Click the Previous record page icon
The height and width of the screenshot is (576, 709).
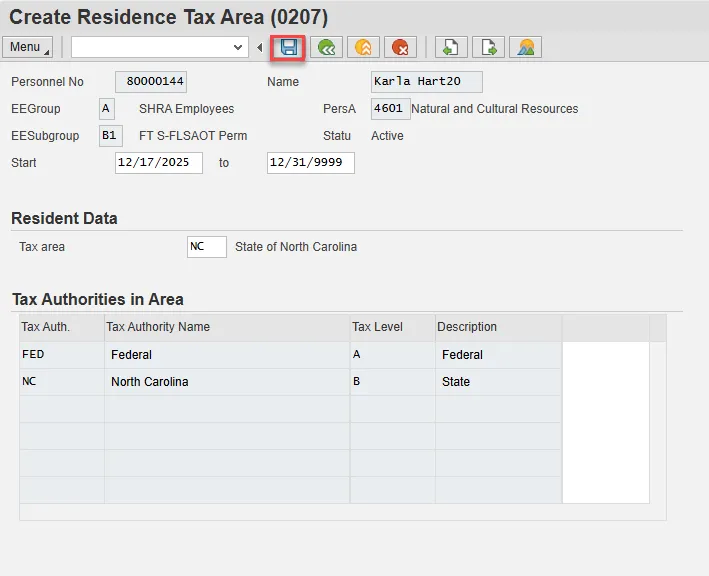pos(451,47)
